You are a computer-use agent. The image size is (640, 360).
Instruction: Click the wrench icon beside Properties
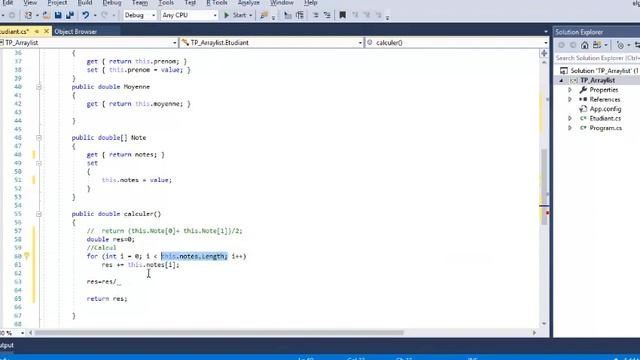pos(583,90)
